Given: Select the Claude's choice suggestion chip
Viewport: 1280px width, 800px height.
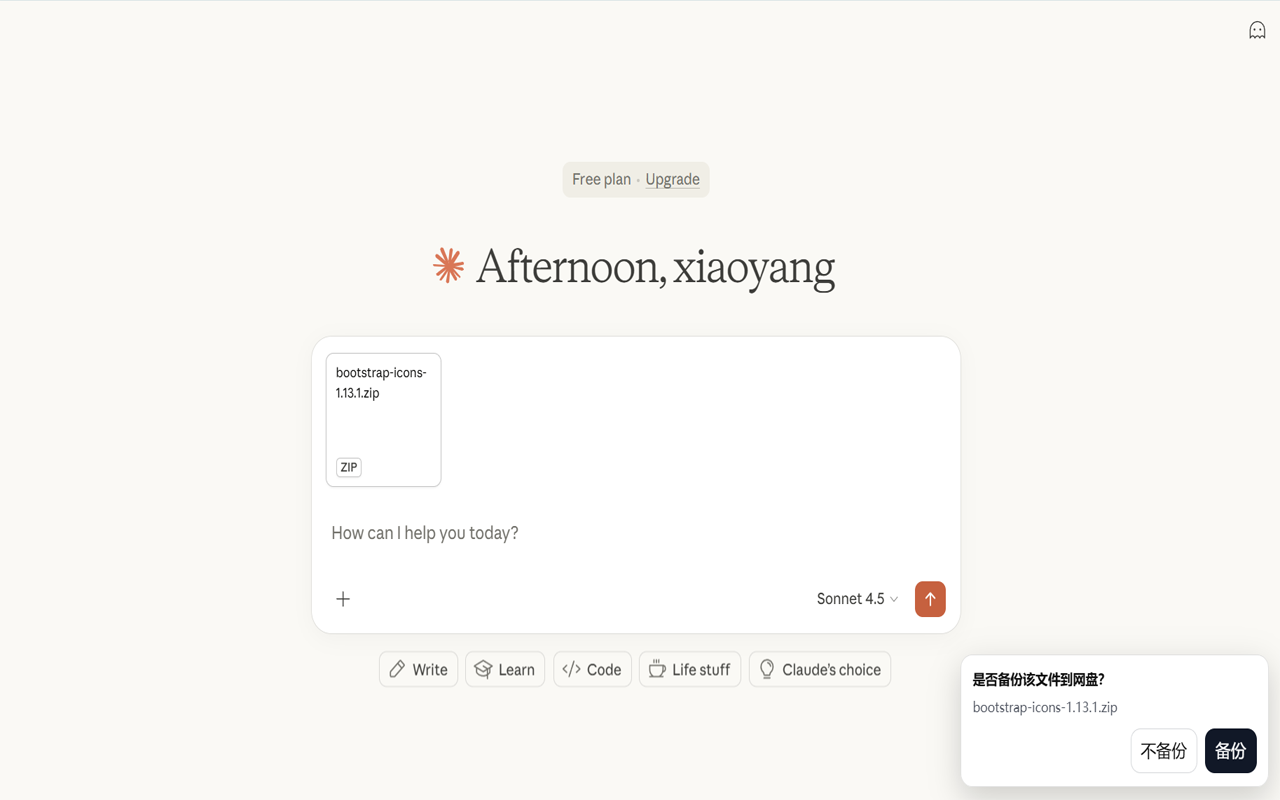Looking at the screenshot, I should point(820,669).
